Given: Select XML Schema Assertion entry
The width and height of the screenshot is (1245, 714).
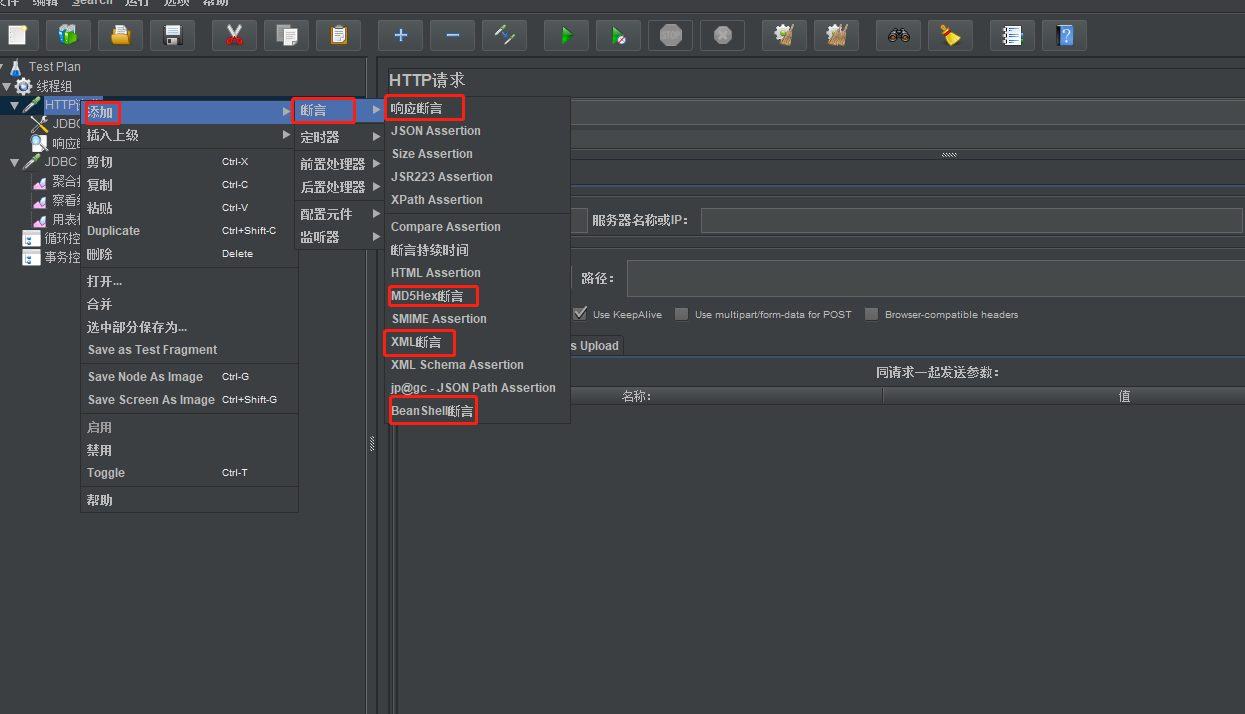Looking at the screenshot, I should point(477,365).
